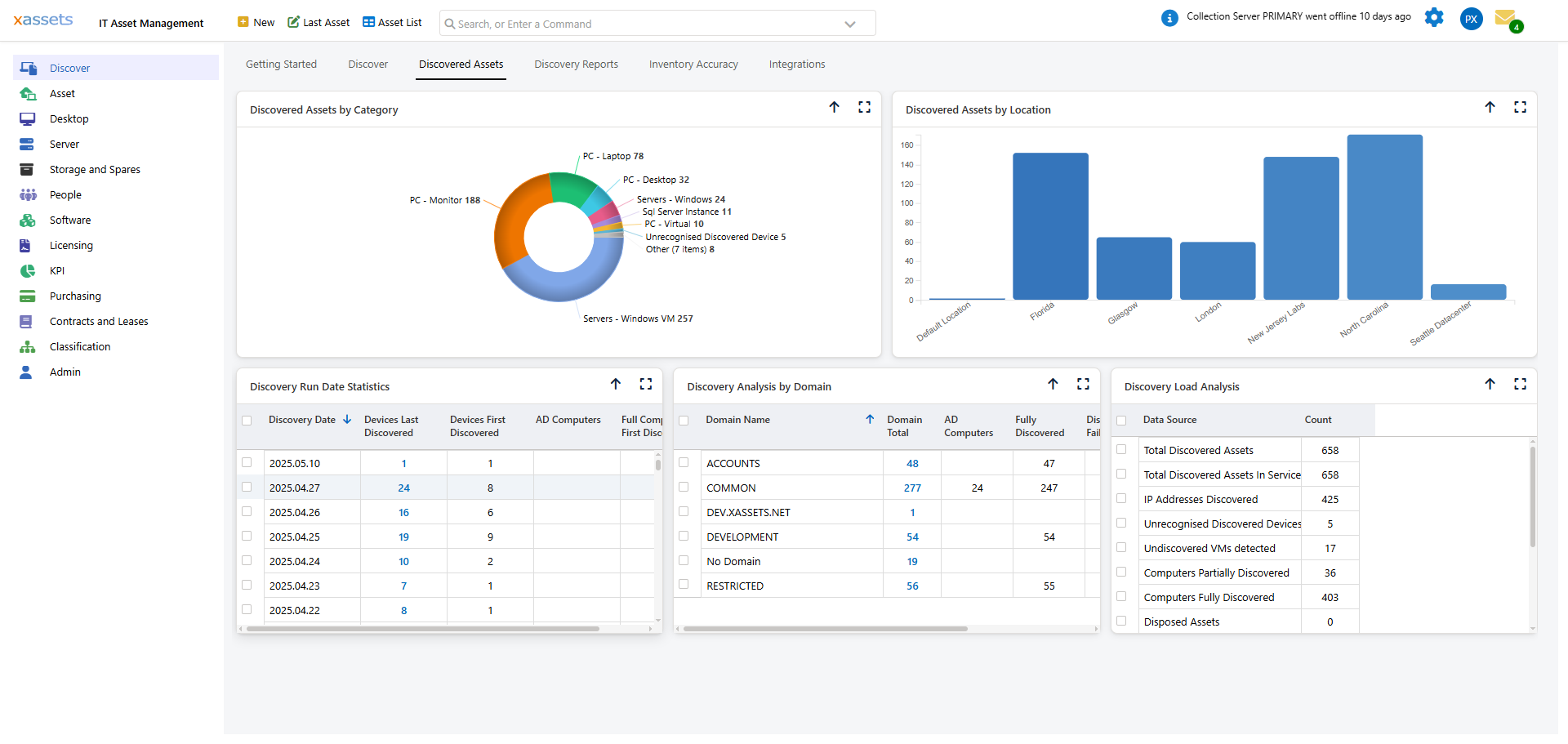Open the Licensing section

tap(72, 245)
